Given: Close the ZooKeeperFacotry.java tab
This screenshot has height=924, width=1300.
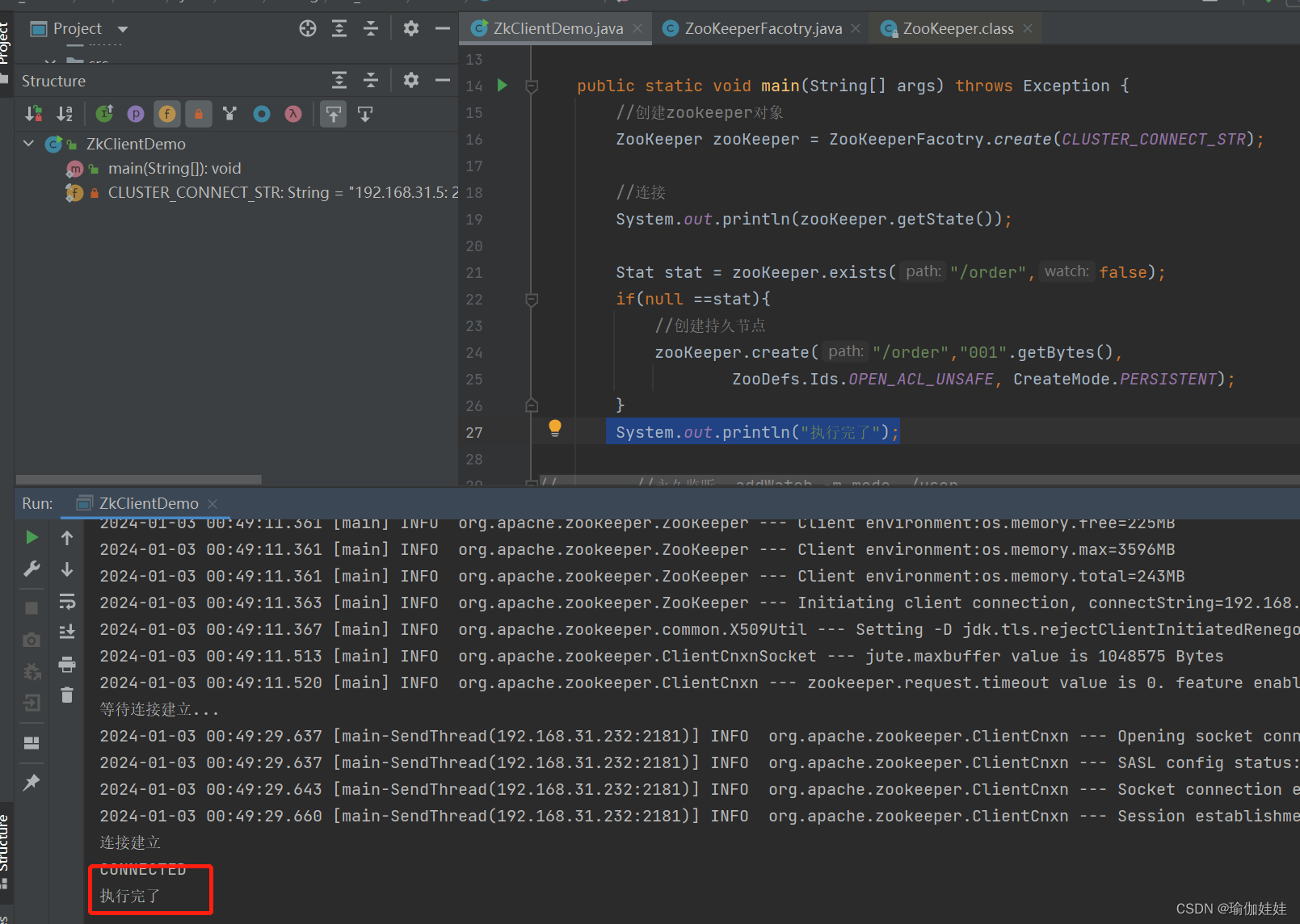Looking at the screenshot, I should pos(856,28).
